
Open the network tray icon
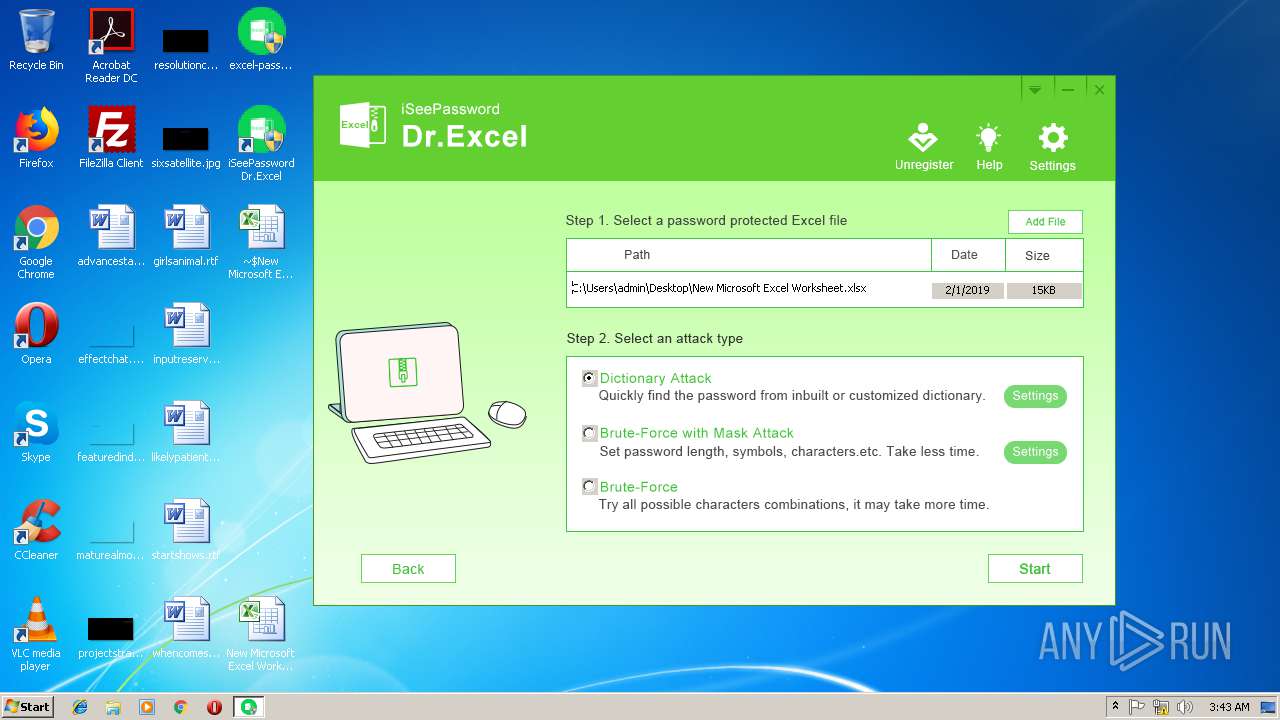coord(1161,707)
